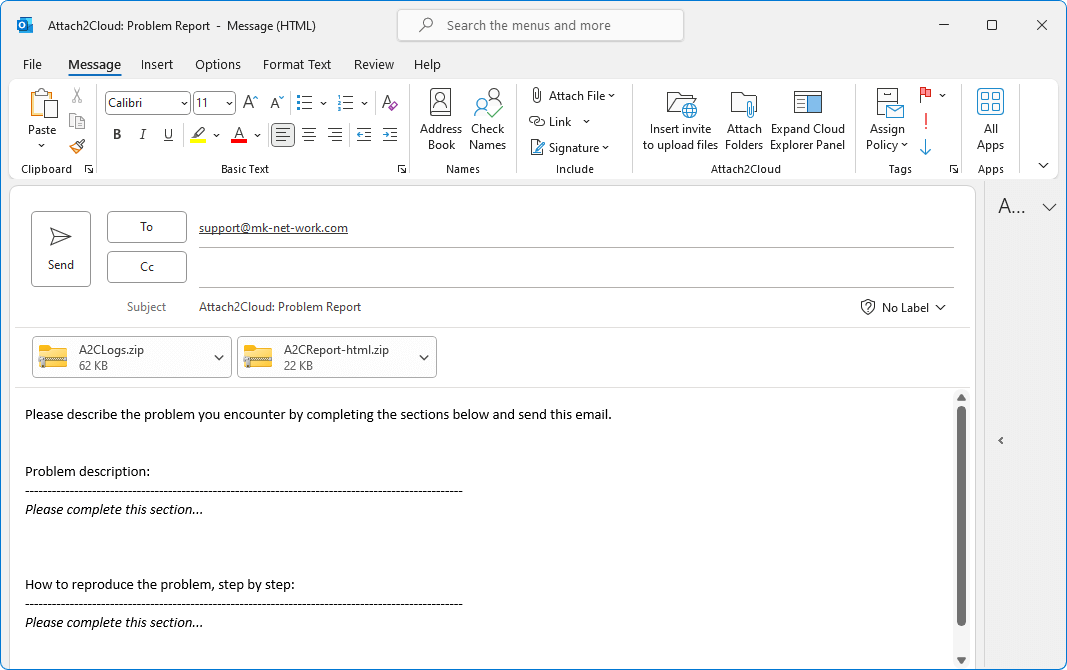The height and width of the screenshot is (670, 1067).
Task: Click the empty Cc address field
Action: pos(576,268)
